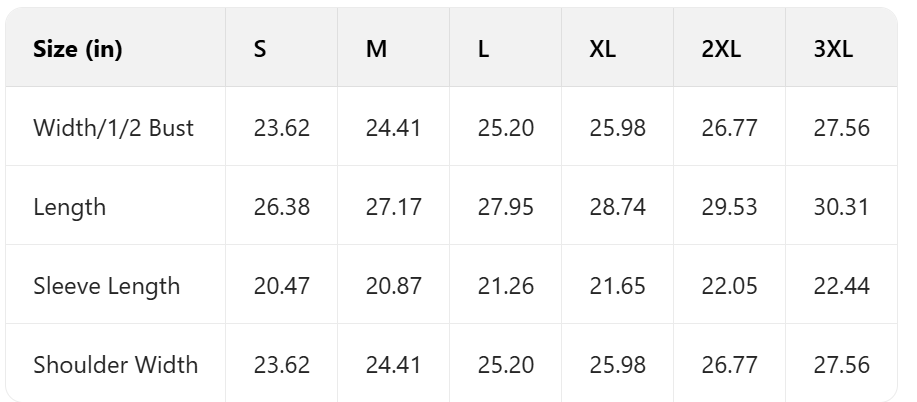The width and height of the screenshot is (917, 402).
Task: Select Shoulder Width value for size S
Action: pos(282,365)
